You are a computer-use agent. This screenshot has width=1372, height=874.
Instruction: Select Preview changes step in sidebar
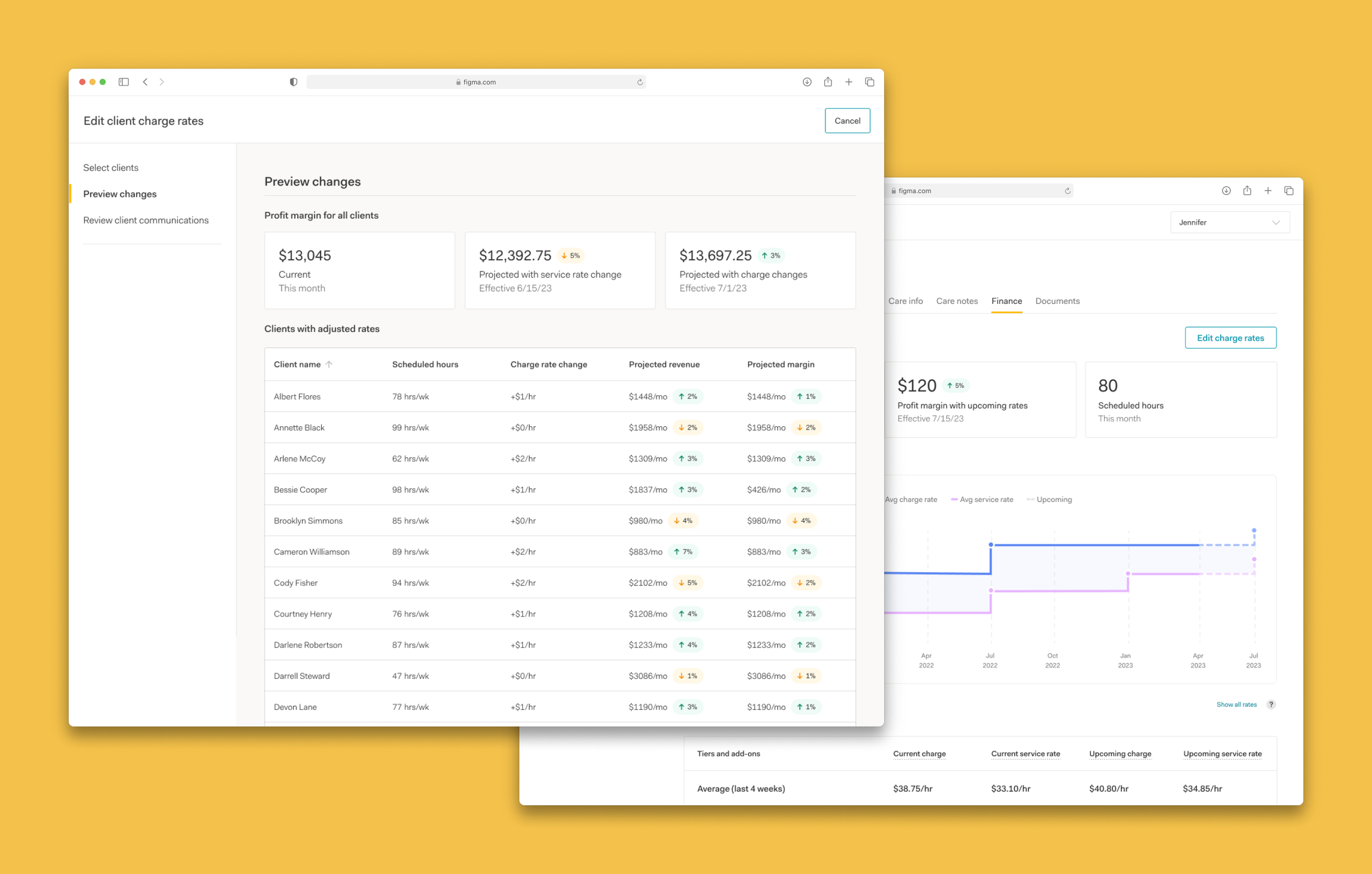pos(120,194)
